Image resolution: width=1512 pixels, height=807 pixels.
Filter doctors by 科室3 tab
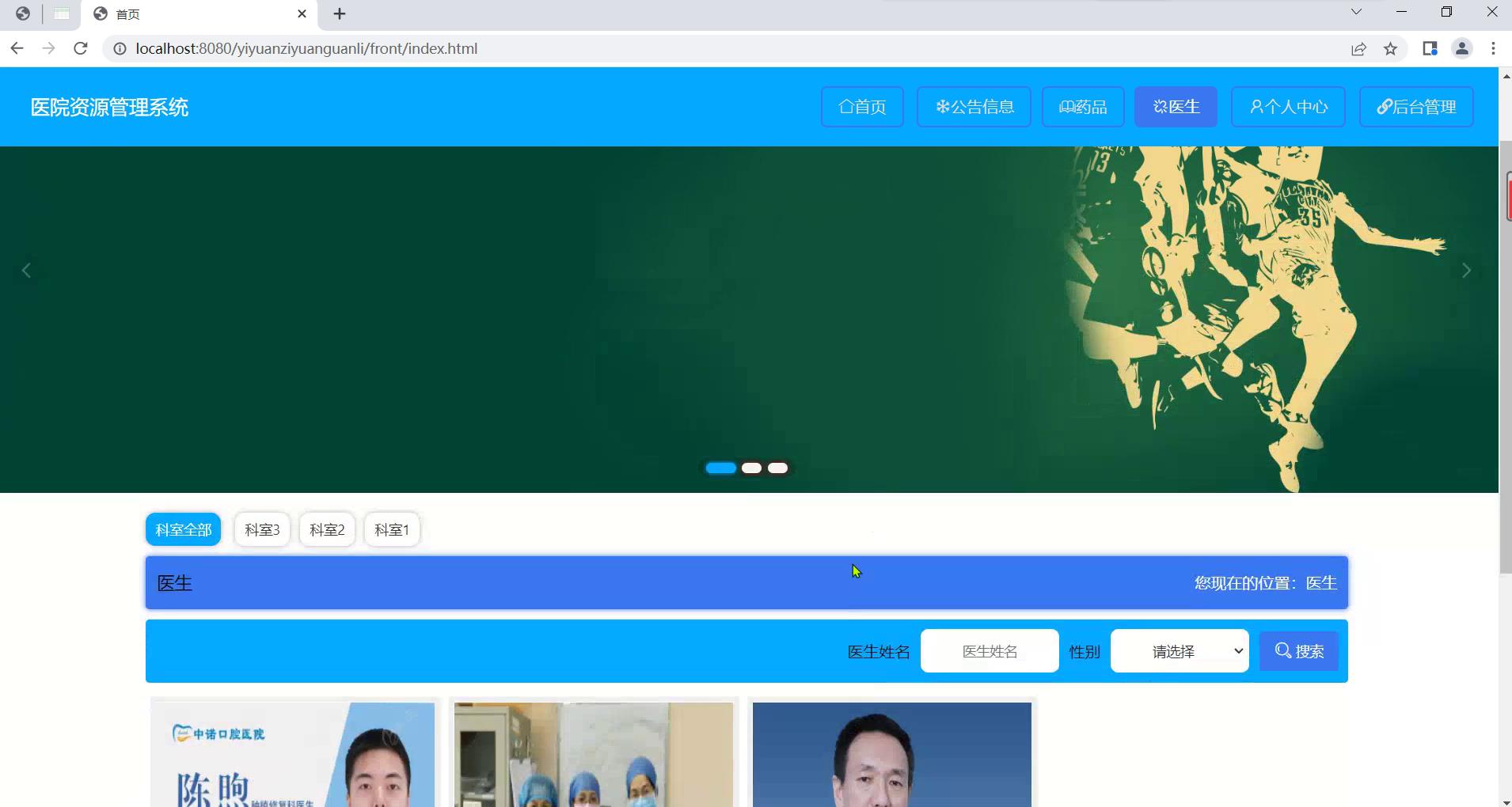pos(262,529)
